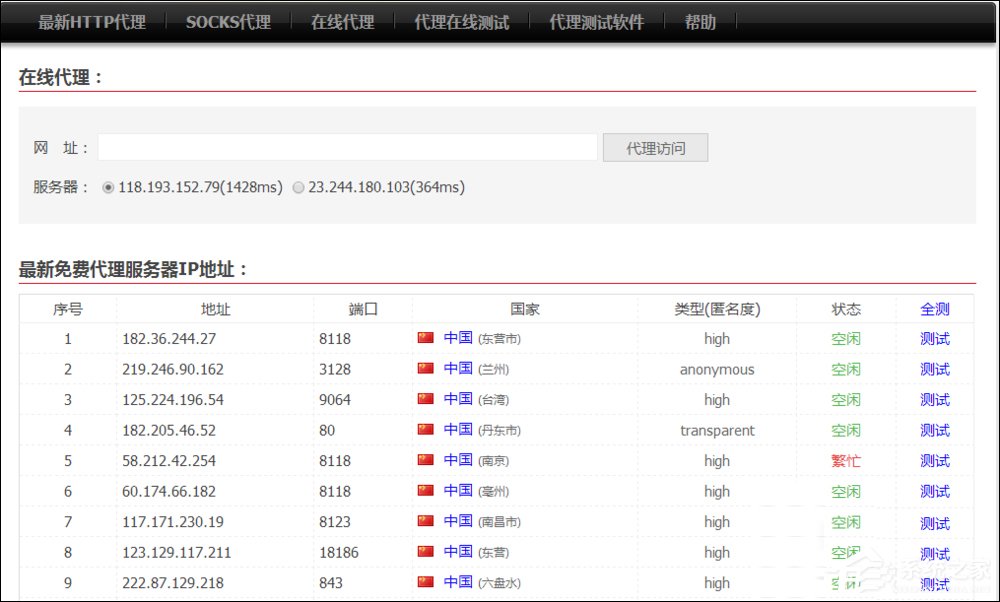The image size is (1000, 602).
Task: Select IP address 123.129.117.211
Action: [177, 553]
